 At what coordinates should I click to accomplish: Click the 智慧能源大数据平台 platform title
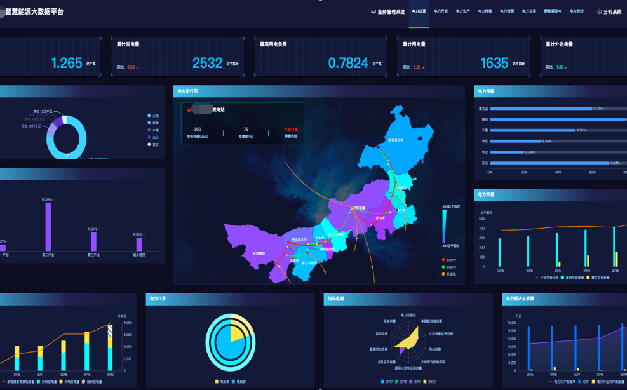pyautogui.click(x=34, y=12)
